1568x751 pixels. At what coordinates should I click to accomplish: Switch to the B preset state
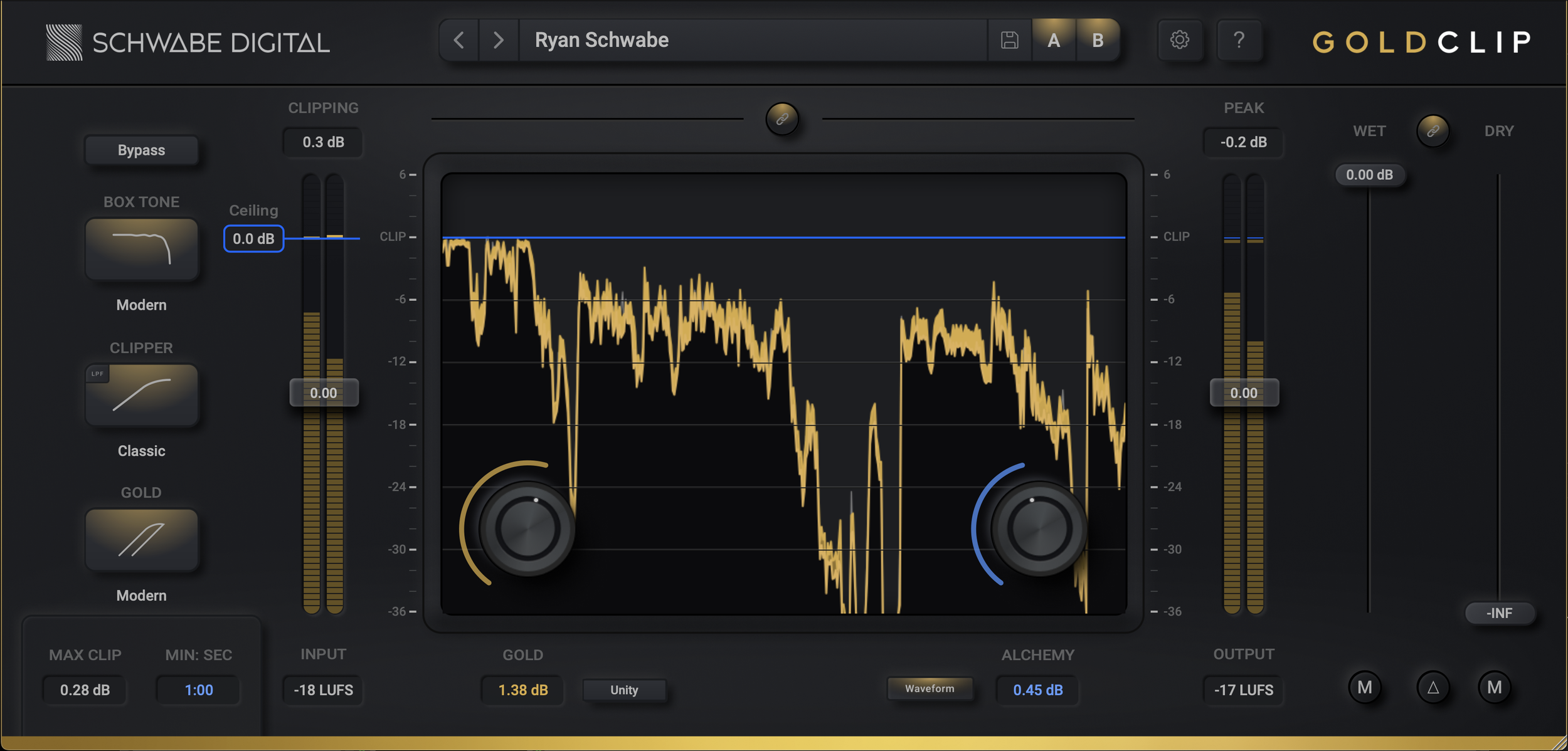[x=1098, y=40]
